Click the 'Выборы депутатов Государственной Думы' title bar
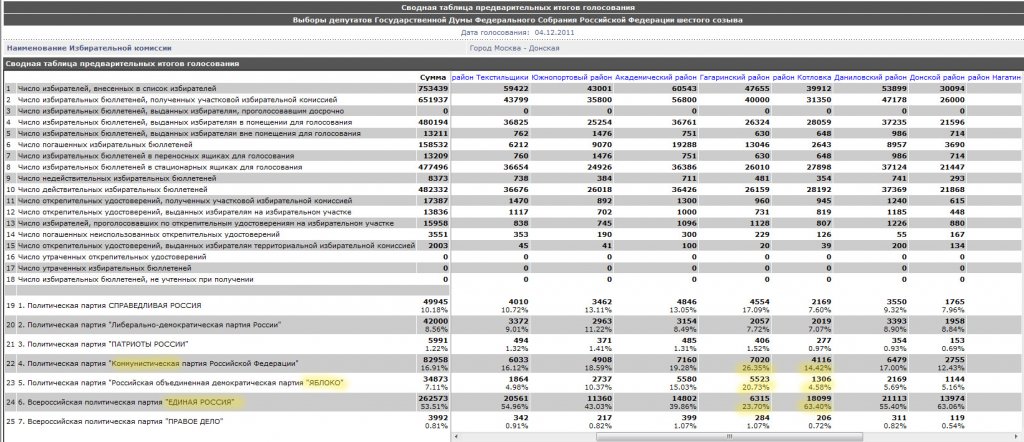The image size is (1024, 442). [x=518, y=20]
